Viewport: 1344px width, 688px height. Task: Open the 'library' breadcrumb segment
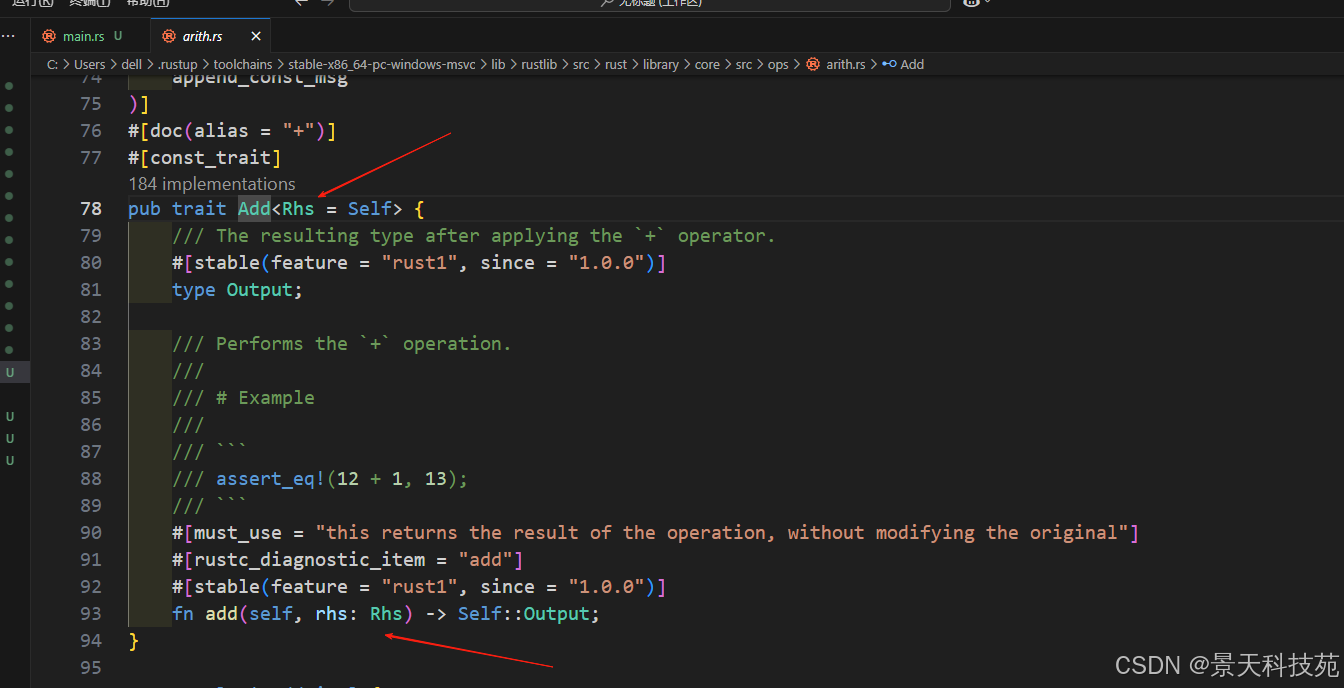point(661,64)
